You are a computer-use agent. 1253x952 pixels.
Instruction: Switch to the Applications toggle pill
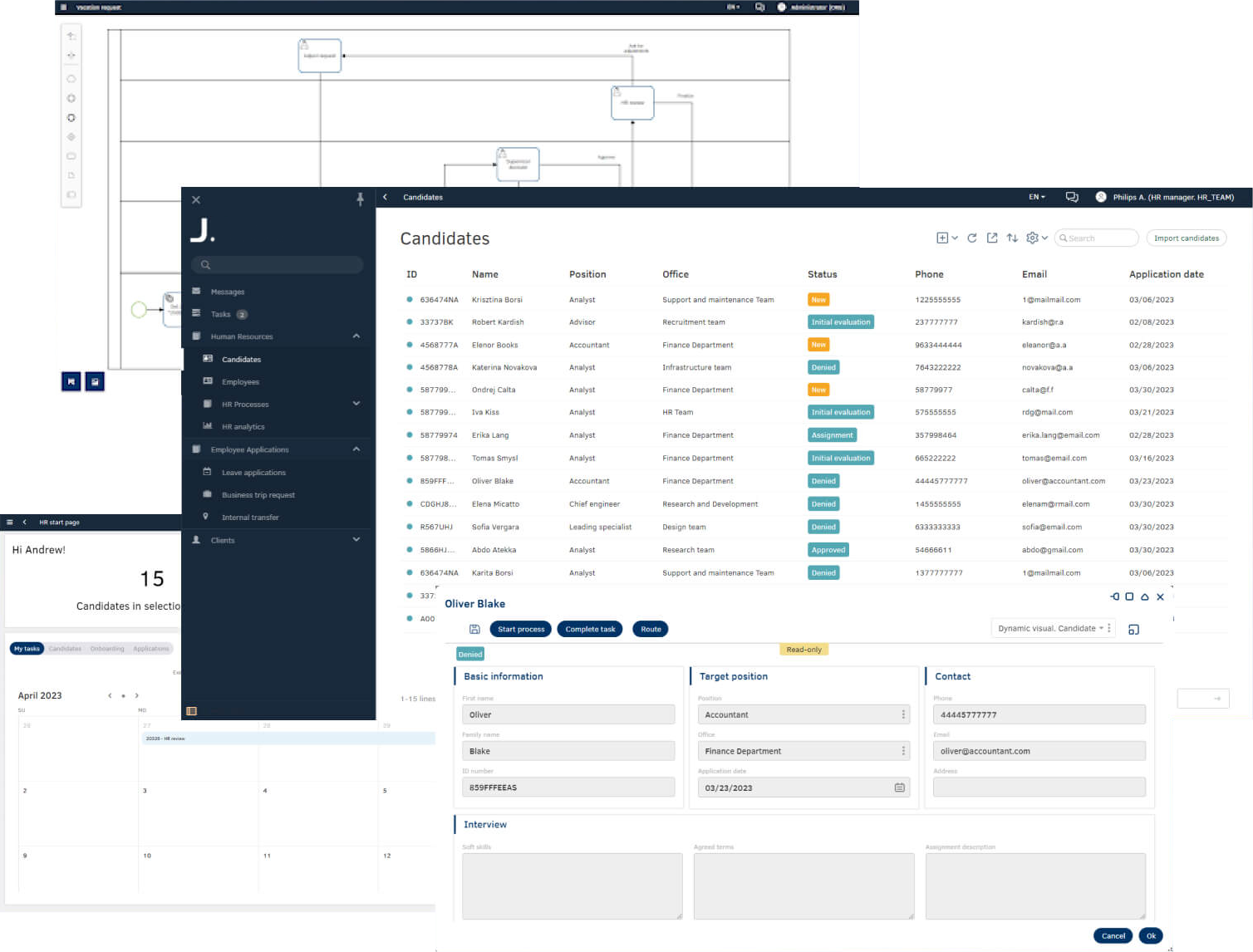coord(150,649)
